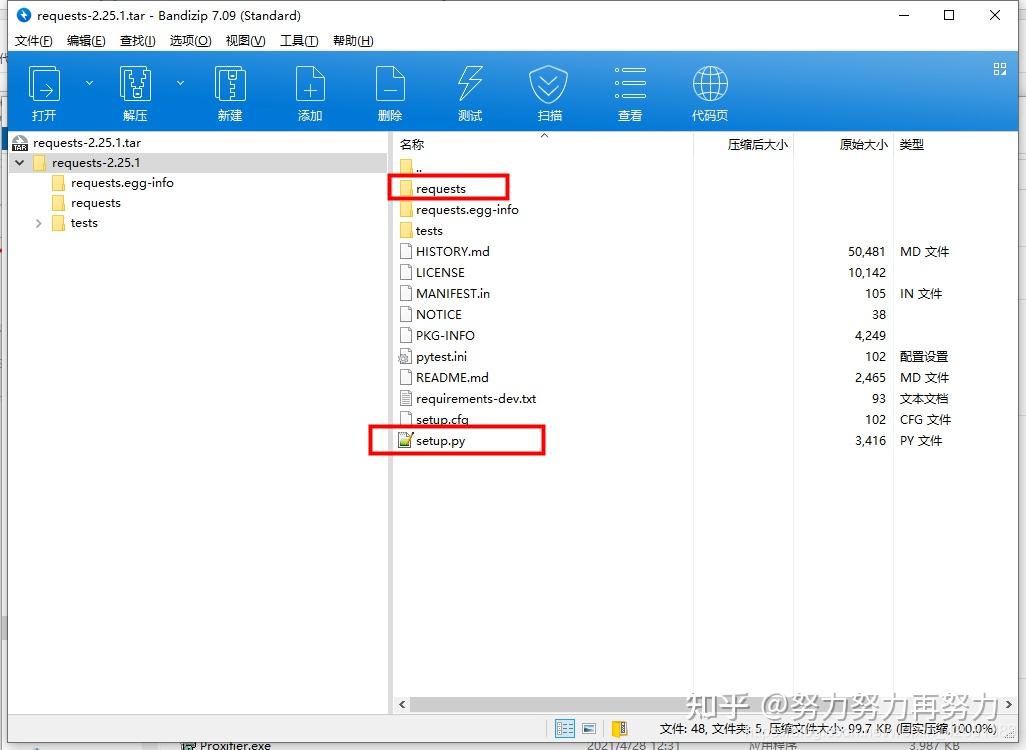Open the dropdown arrow next to 解压
This screenshot has width=1026, height=750.
coord(180,83)
